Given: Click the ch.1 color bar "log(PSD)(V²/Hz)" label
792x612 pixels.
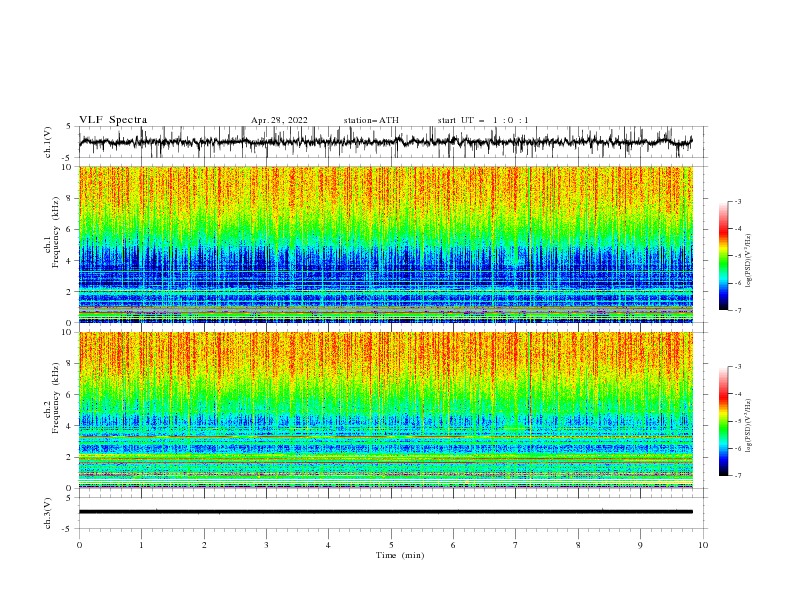Looking at the screenshot, I should (x=749, y=261).
